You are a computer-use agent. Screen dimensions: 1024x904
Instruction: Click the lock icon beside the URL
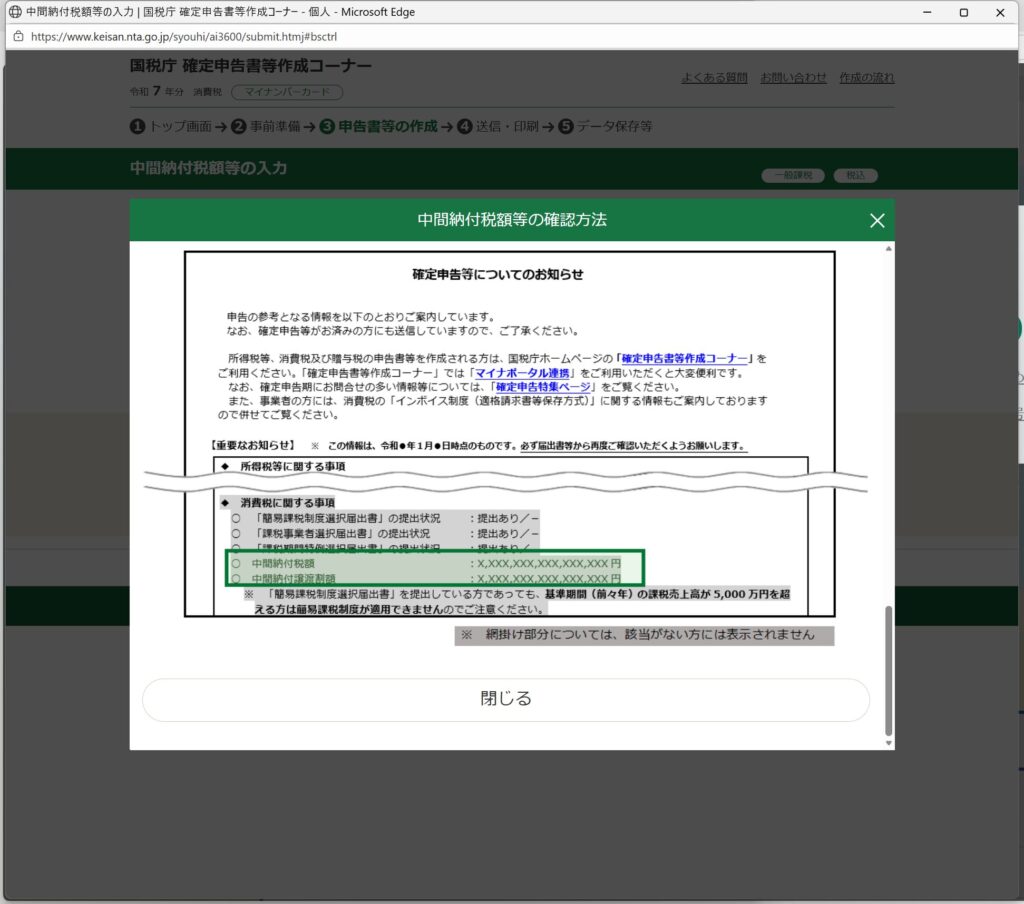click(x=17, y=35)
